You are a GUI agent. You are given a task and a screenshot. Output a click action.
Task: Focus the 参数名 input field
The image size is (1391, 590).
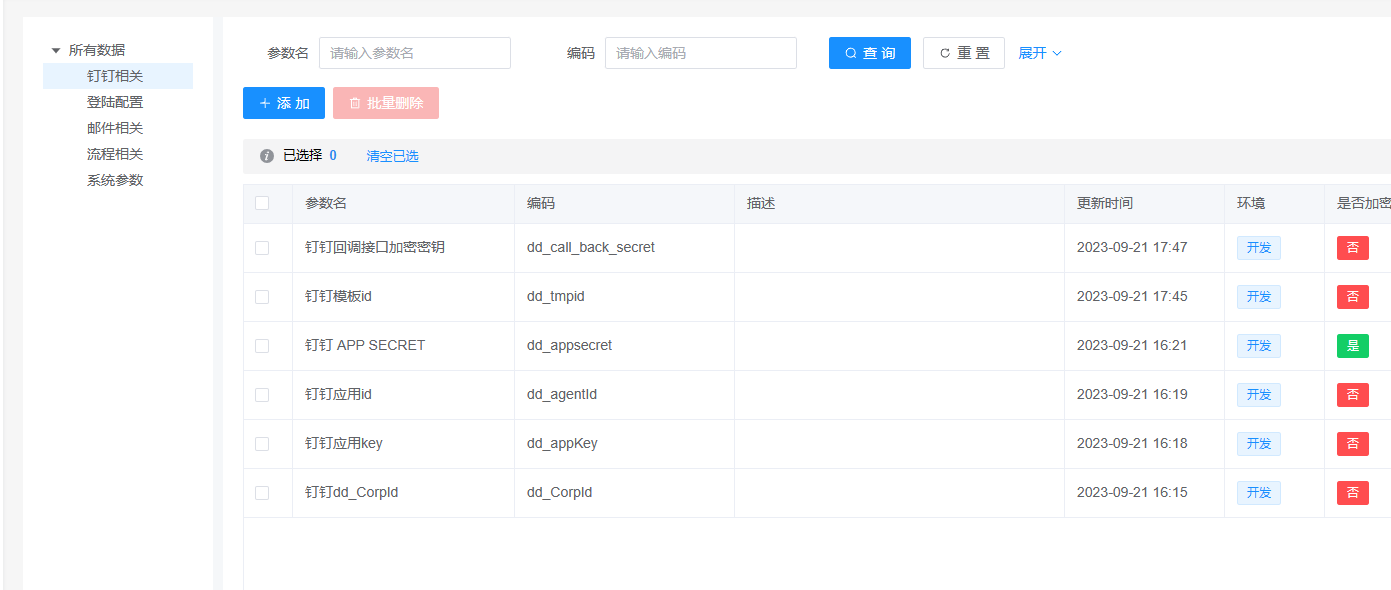click(414, 53)
